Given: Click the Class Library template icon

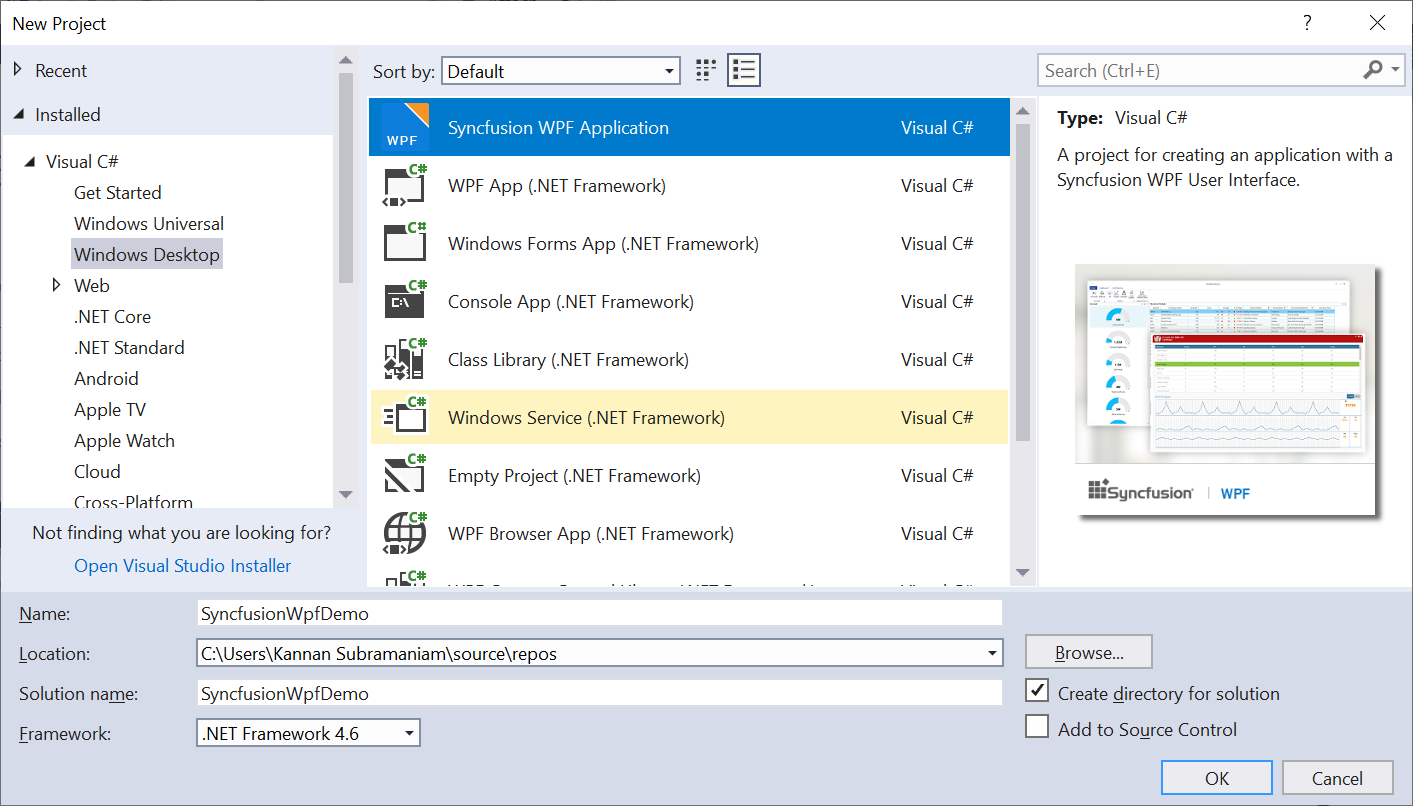Looking at the screenshot, I should 405,359.
